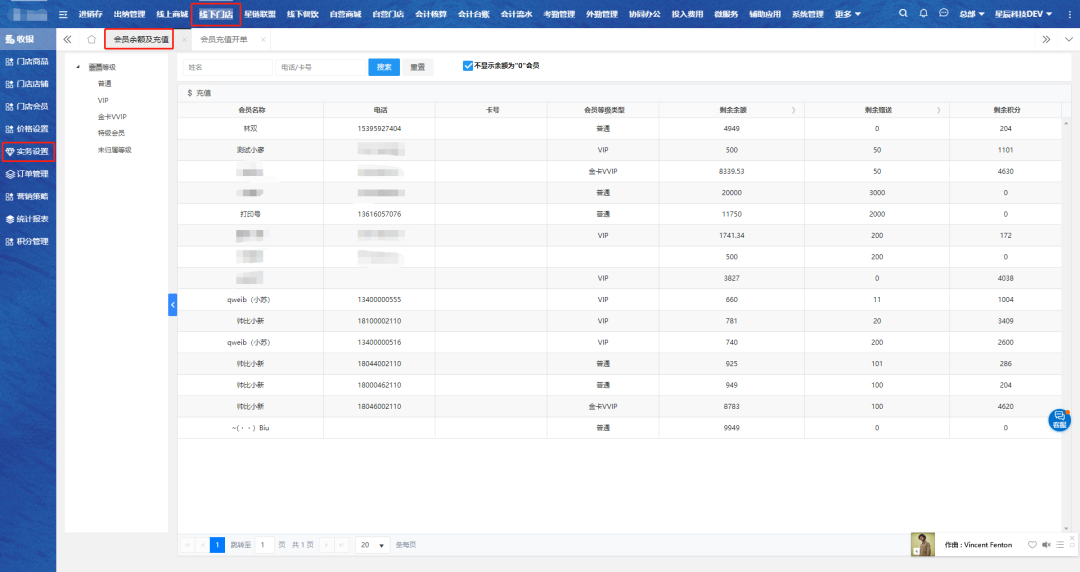1080x572 pixels.
Task: Select 金卡VVIP level in the tree
Action: [x=112, y=117]
